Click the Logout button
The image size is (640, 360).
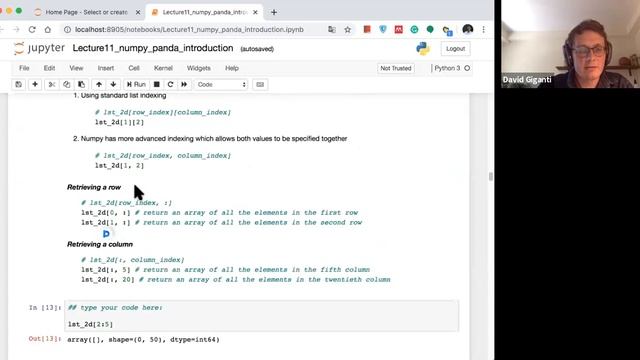tap(456, 49)
